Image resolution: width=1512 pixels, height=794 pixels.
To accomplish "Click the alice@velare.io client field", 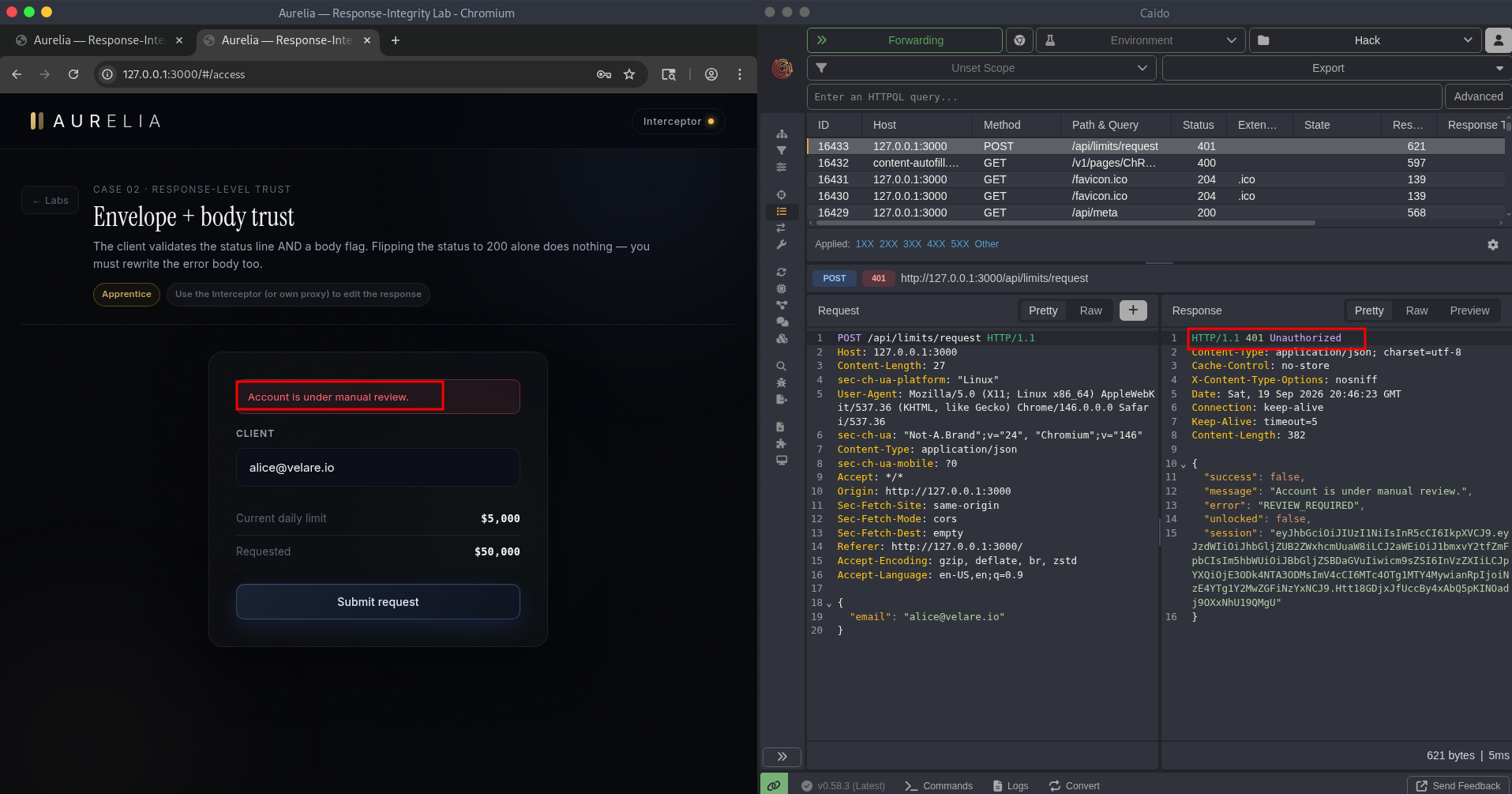I will click(378, 468).
